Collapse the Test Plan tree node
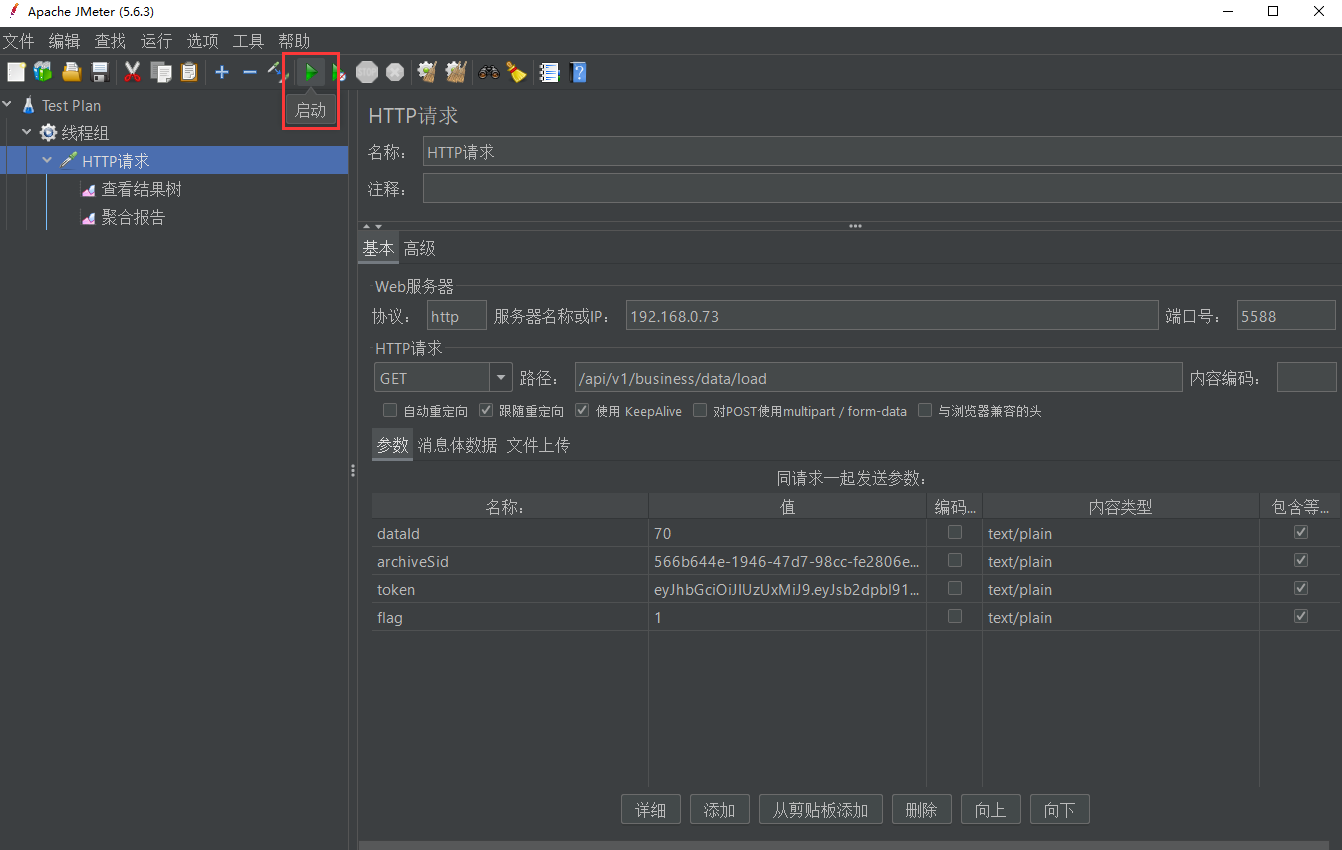This screenshot has width=1342, height=850. point(8,104)
